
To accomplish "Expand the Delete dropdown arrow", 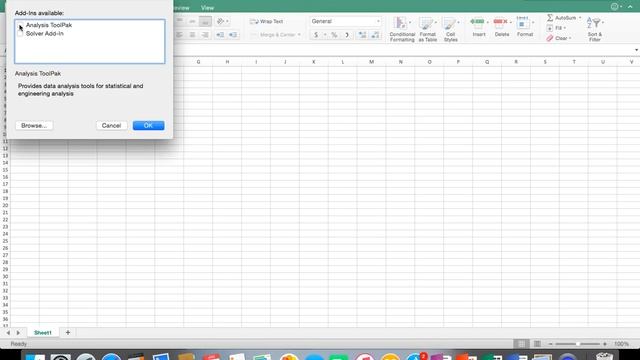I will (x=511, y=22).
